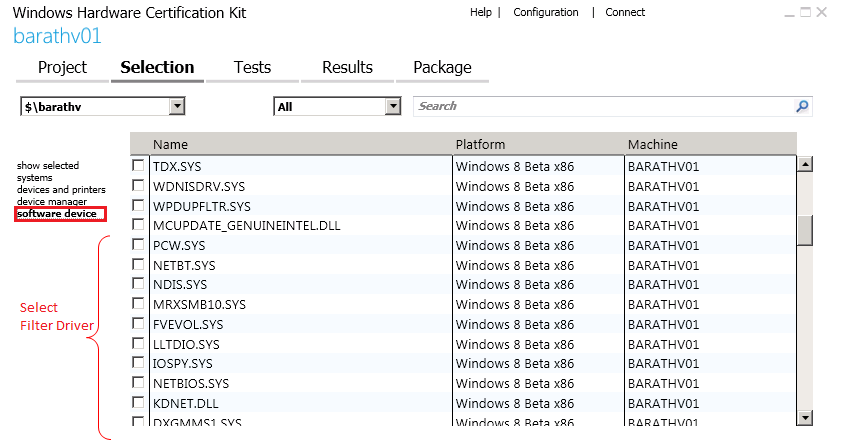Tick the NDIS.SYS checkbox
The image size is (852, 446).
(138, 284)
